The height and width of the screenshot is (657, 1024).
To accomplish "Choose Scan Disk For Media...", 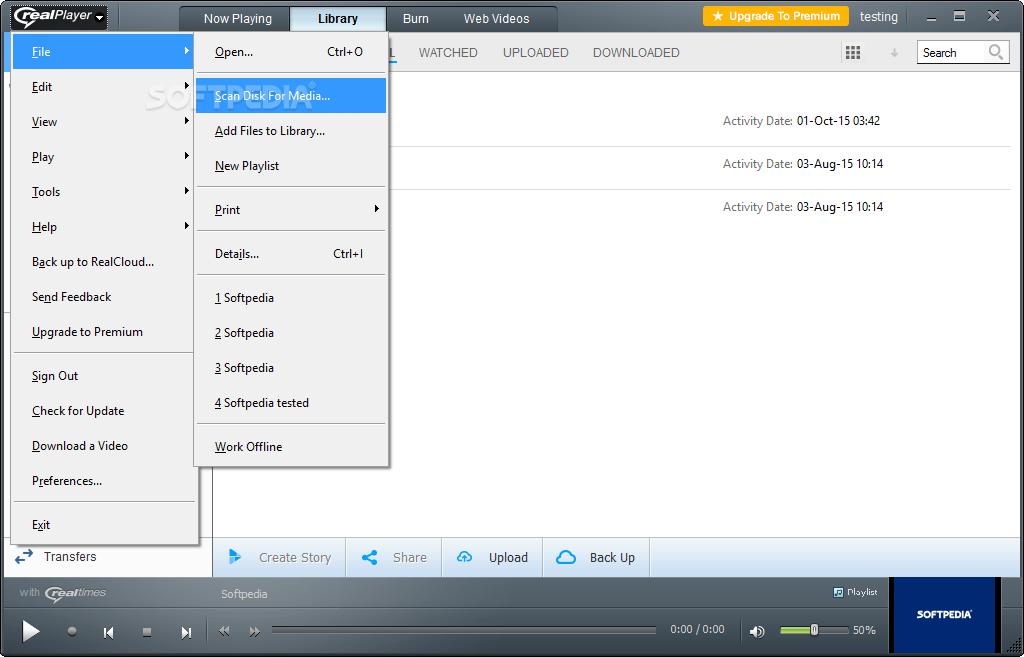I will pyautogui.click(x=291, y=96).
